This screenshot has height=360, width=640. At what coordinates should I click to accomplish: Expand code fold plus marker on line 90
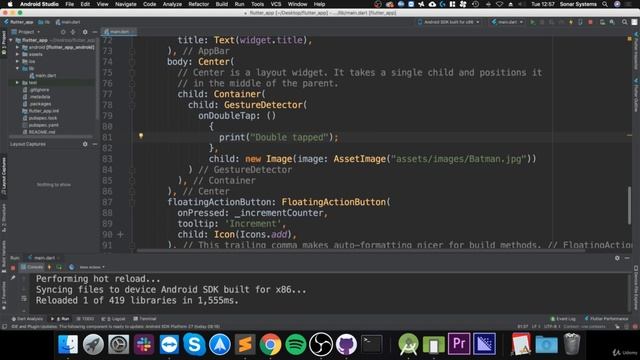pyautogui.click(x=120, y=234)
